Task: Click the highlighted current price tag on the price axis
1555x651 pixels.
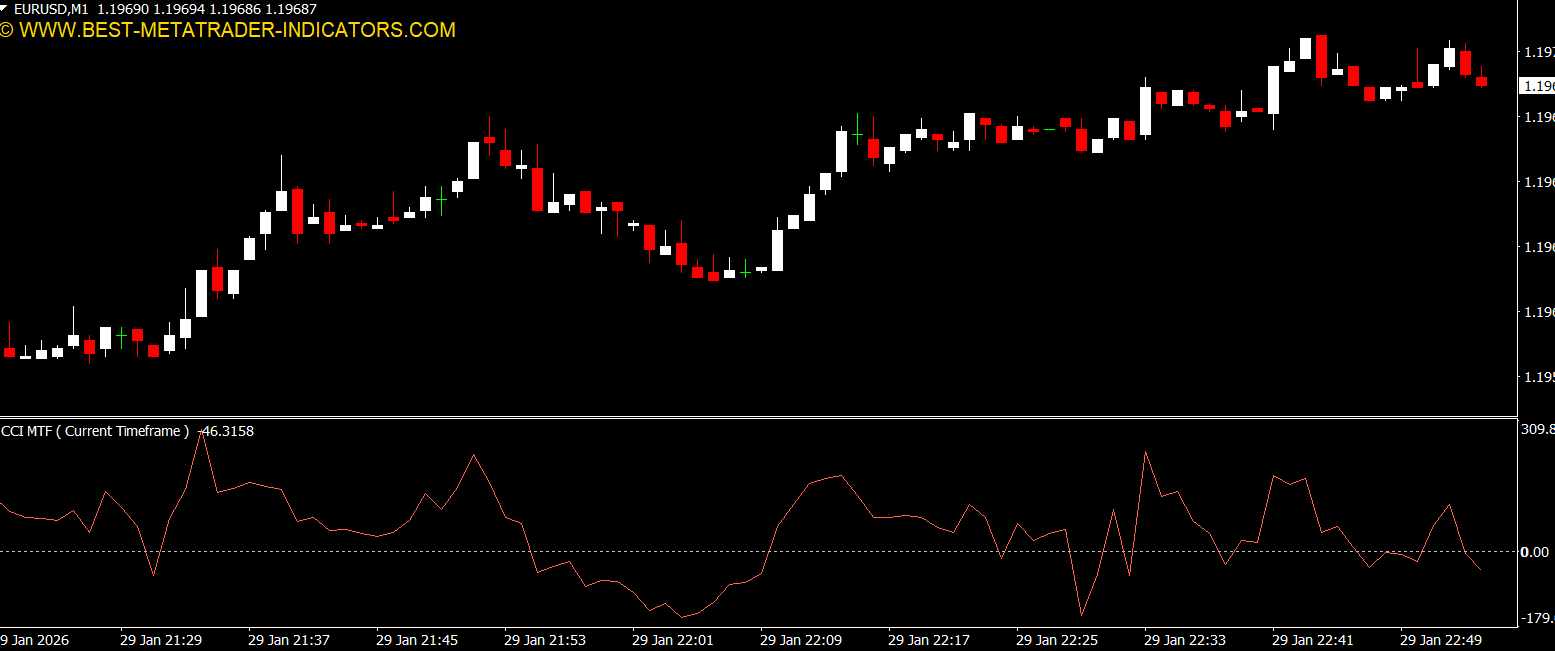Action: (1536, 86)
